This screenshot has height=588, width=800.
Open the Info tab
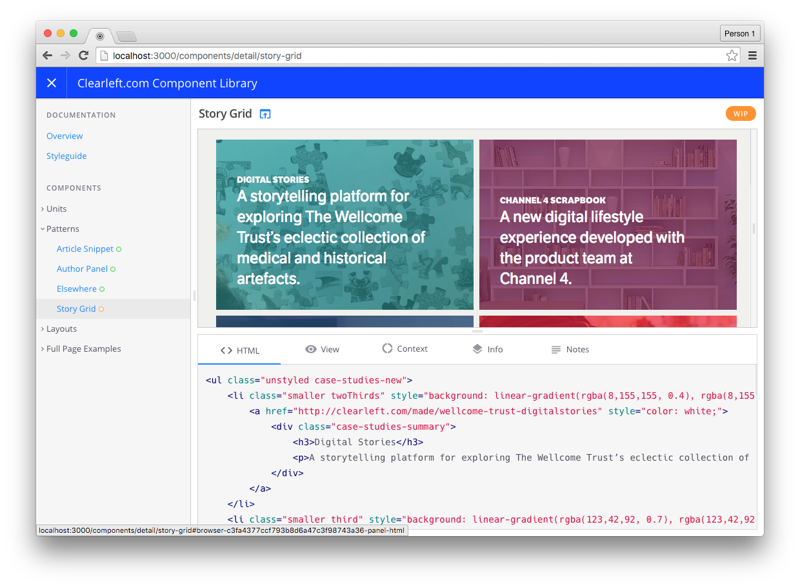488,349
